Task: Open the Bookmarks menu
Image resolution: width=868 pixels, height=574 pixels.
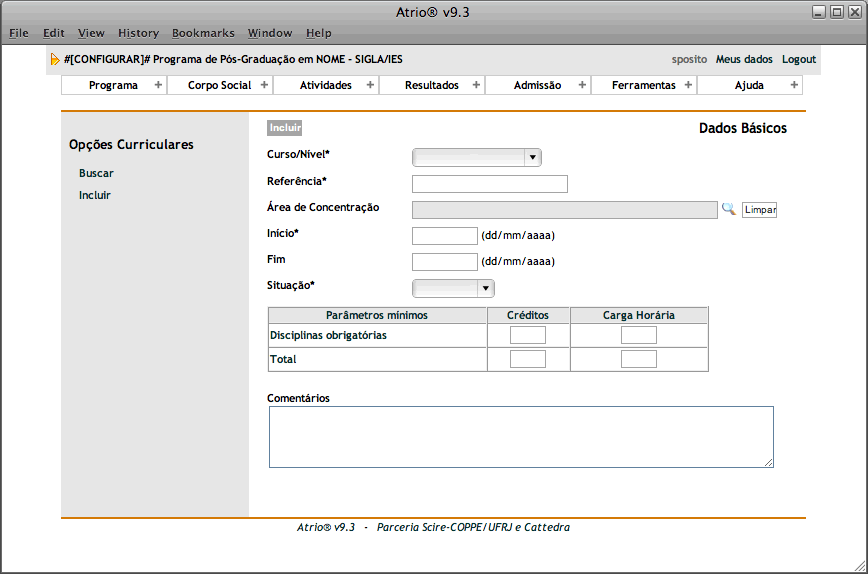Action: pos(203,33)
